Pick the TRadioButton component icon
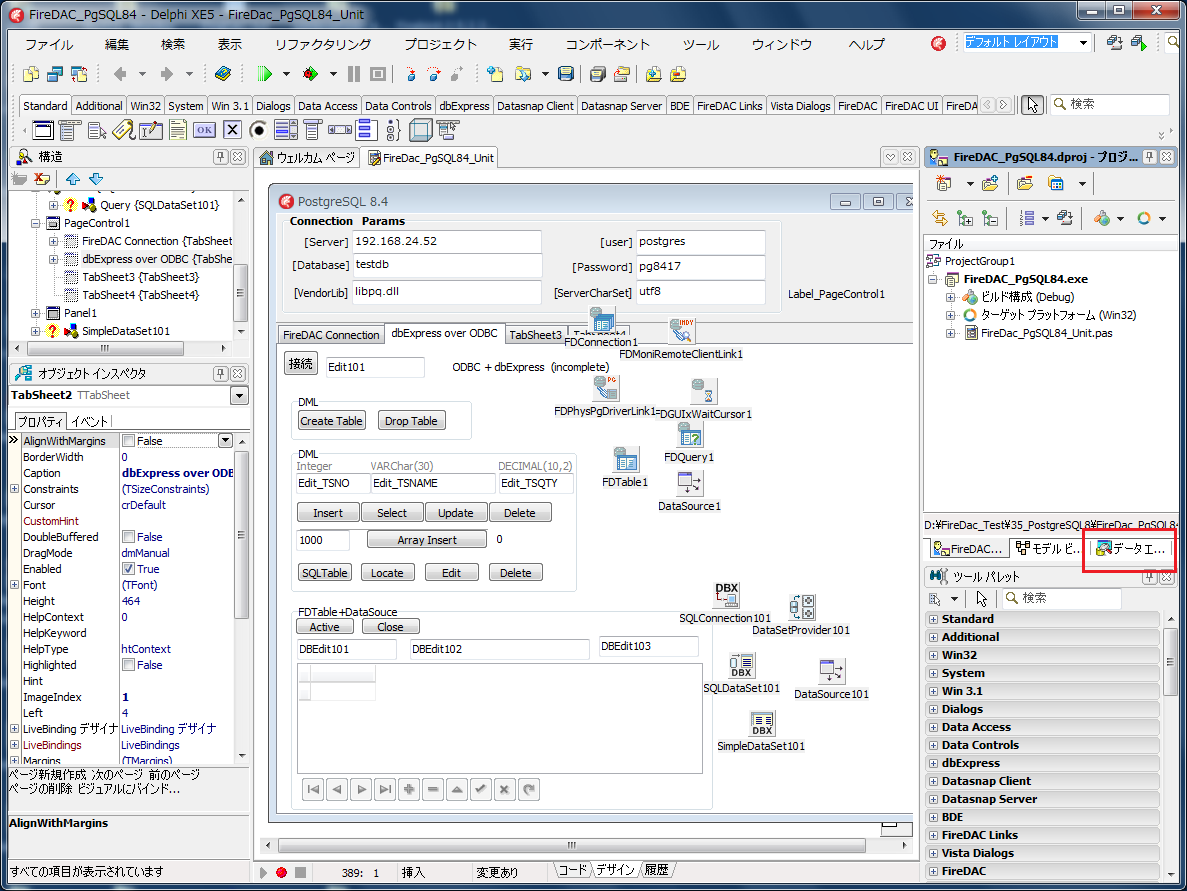1187x891 pixels. (x=258, y=131)
